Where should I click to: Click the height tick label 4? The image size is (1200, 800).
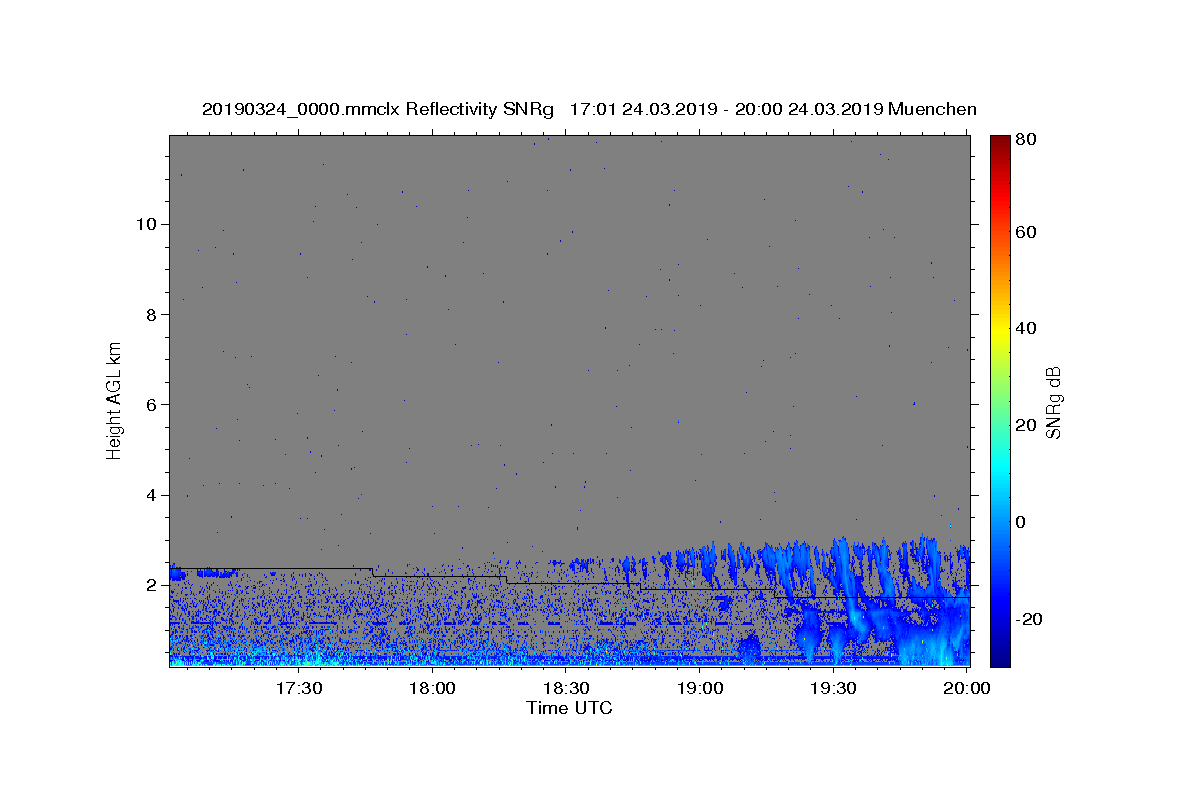pyautogui.click(x=151, y=495)
